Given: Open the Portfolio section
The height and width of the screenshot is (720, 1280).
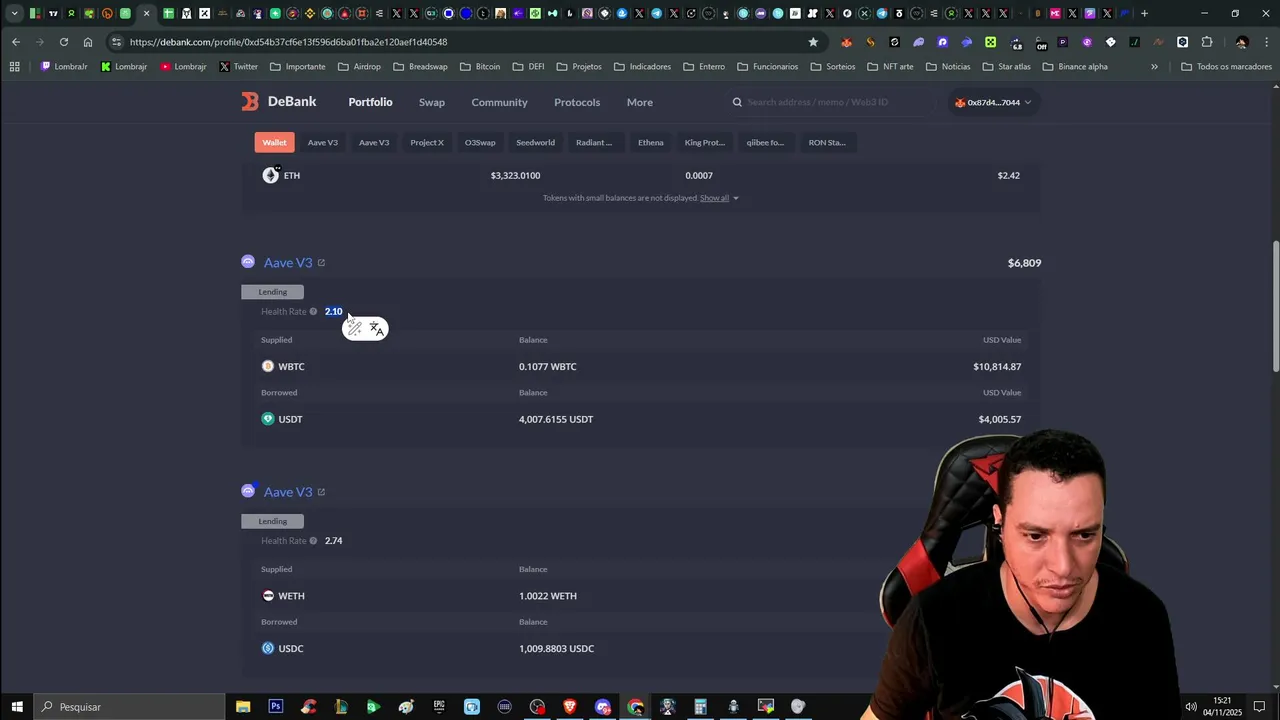Looking at the screenshot, I should point(370,102).
